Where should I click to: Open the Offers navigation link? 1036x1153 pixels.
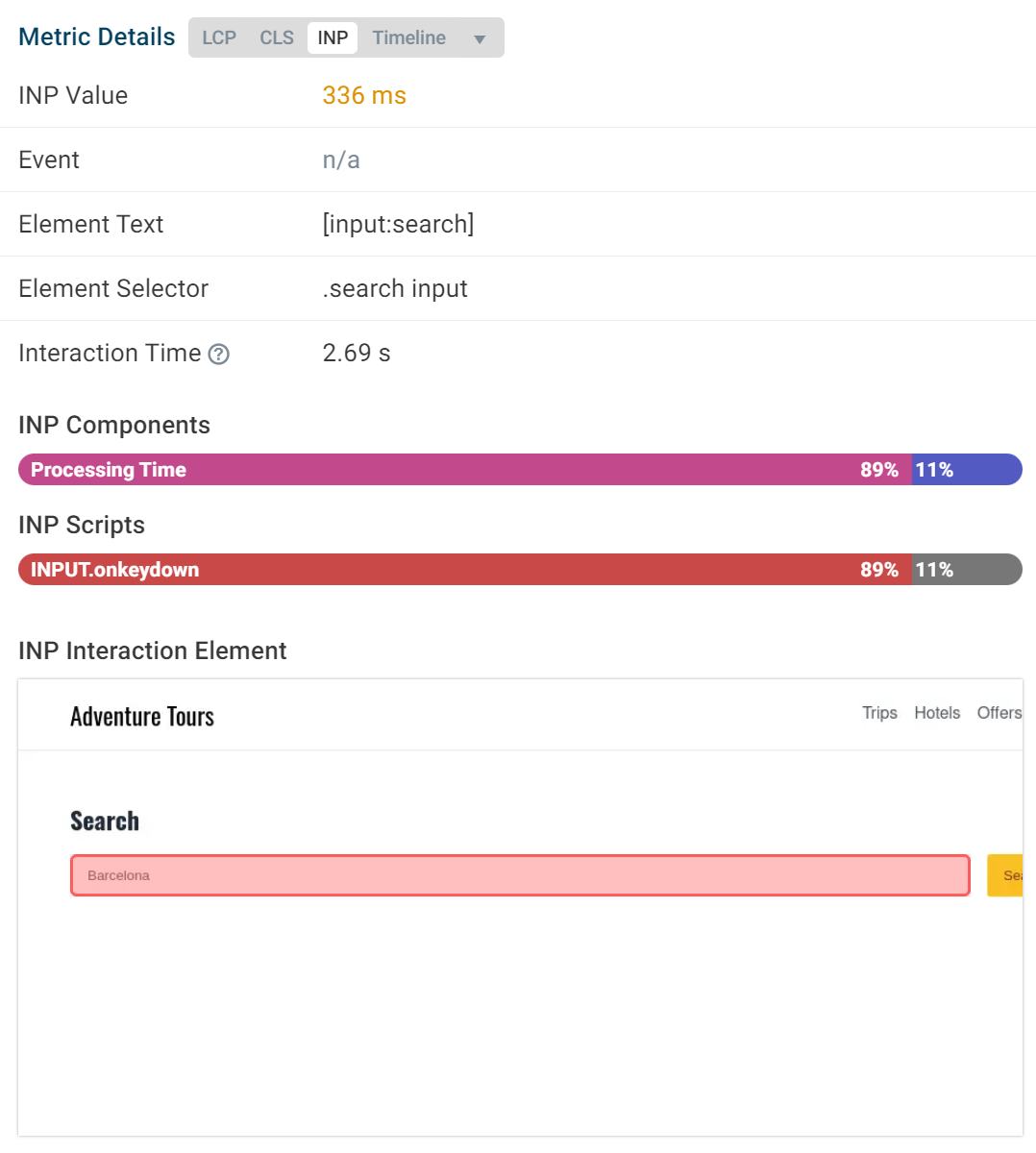(999, 713)
